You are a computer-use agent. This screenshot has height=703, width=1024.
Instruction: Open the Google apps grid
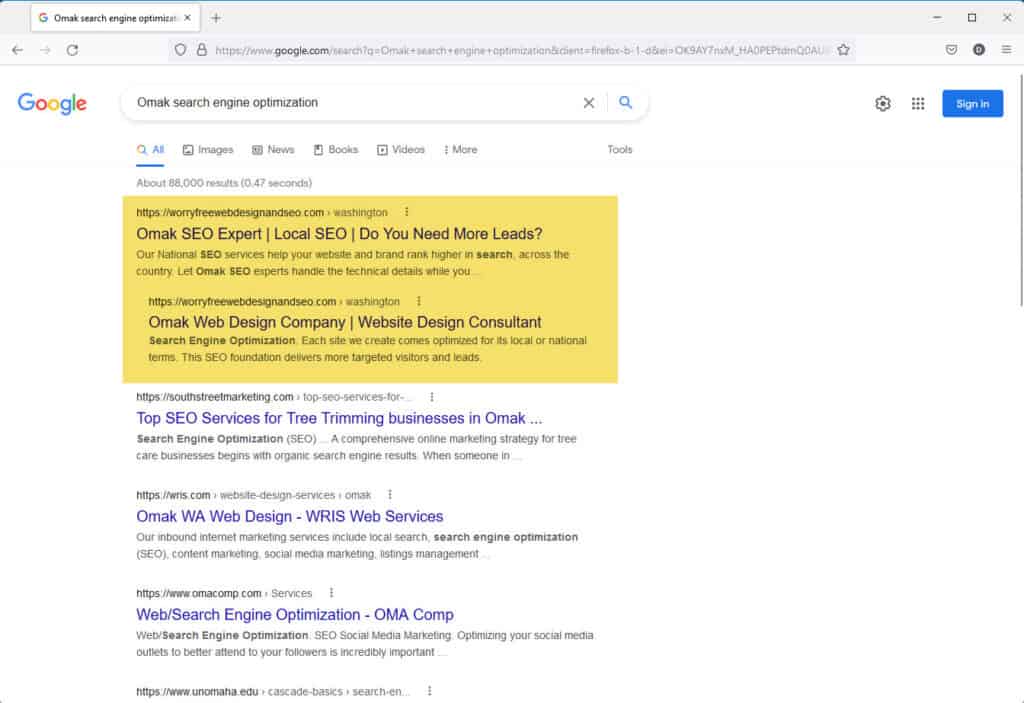click(918, 103)
